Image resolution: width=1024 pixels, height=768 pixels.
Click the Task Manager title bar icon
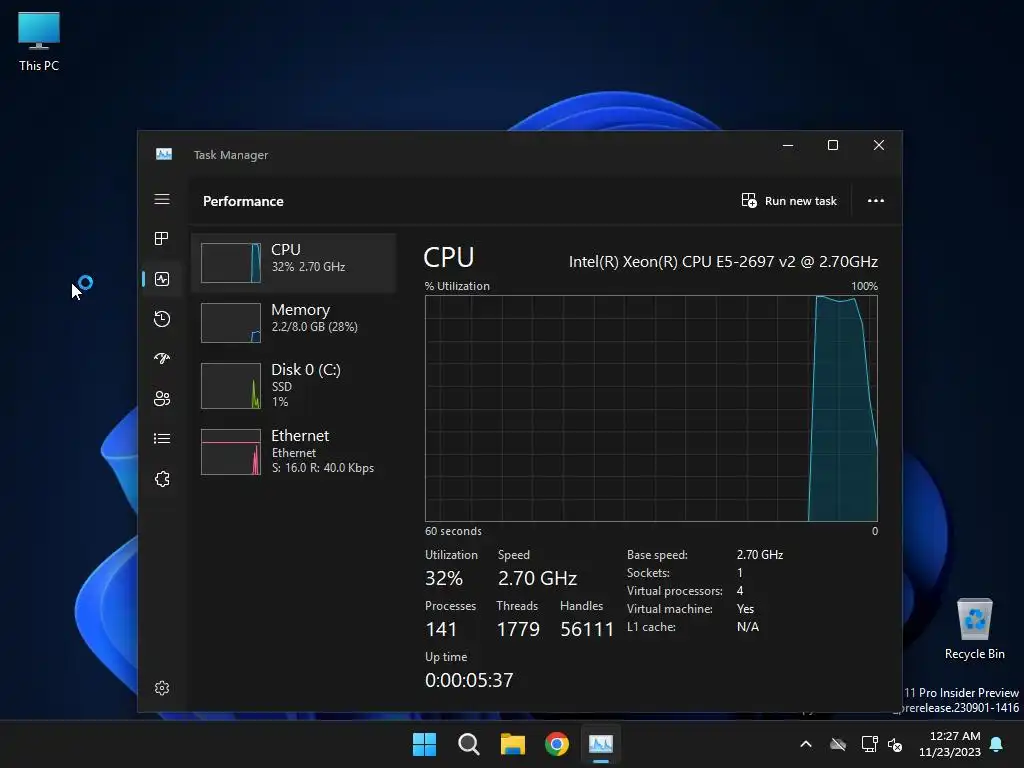pos(164,154)
